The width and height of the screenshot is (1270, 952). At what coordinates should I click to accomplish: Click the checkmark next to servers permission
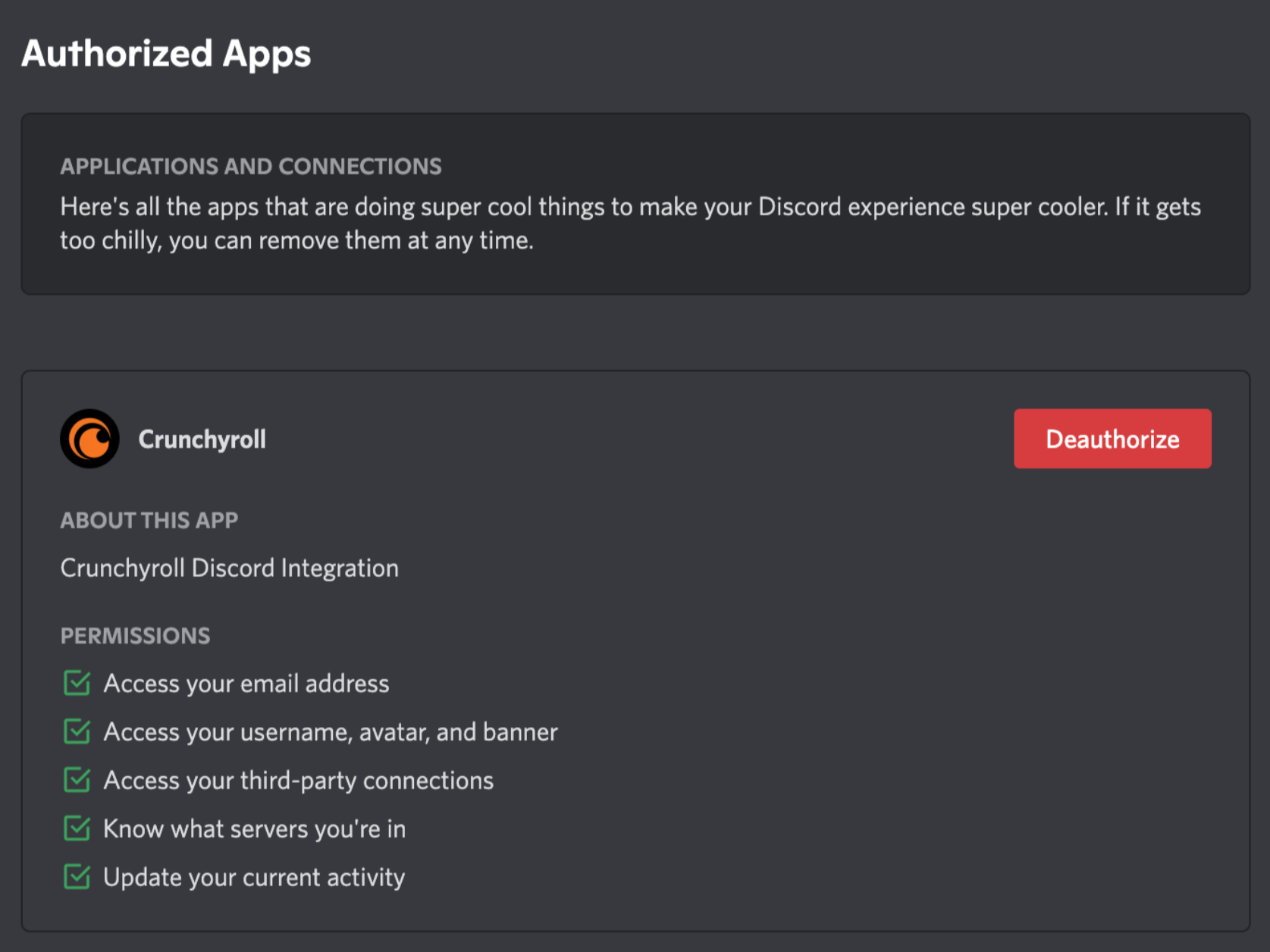point(77,828)
